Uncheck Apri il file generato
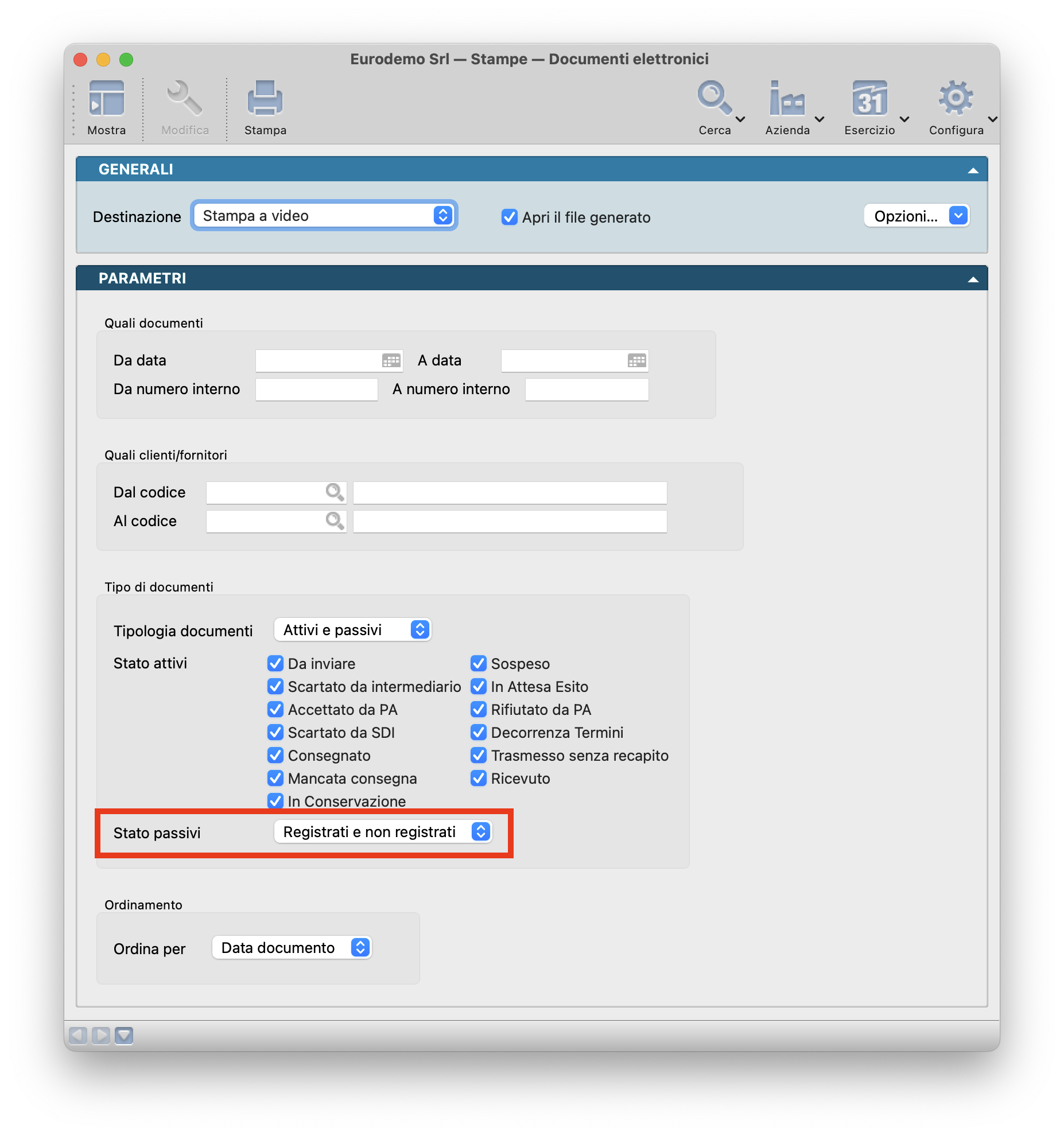The width and height of the screenshot is (1064, 1136). (x=509, y=217)
